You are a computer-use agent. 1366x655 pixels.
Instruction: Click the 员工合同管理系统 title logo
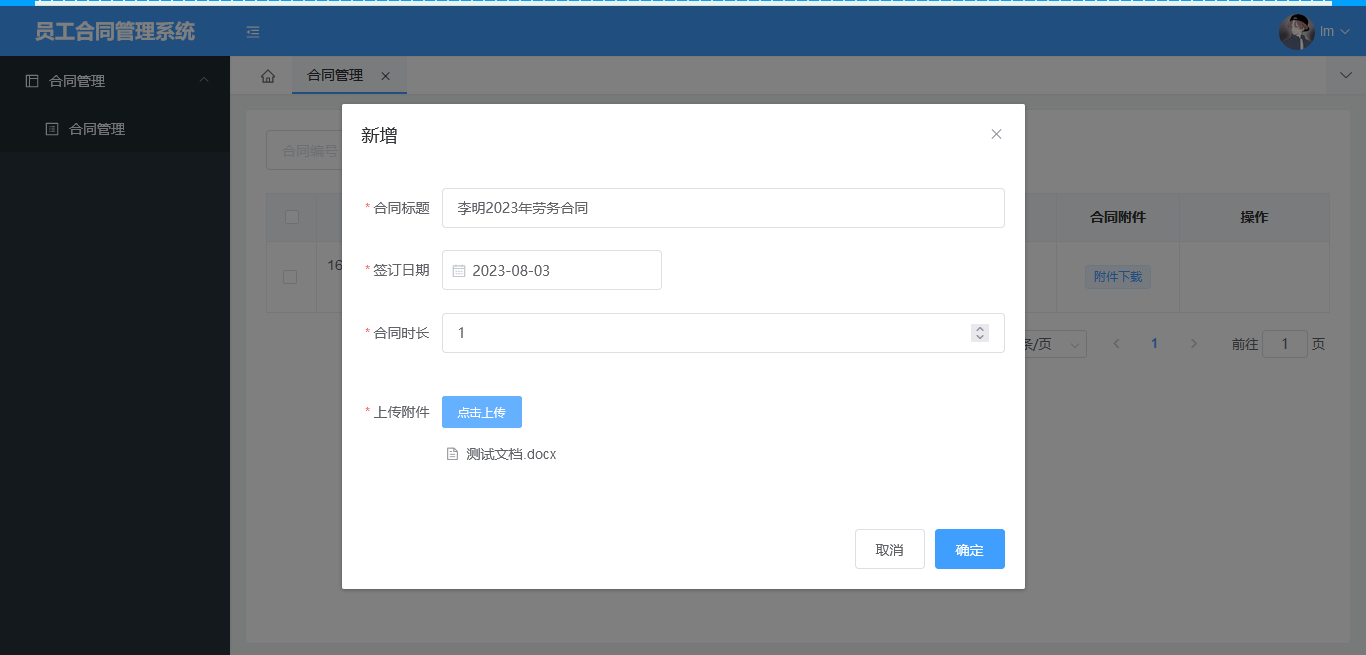click(115, 32)
